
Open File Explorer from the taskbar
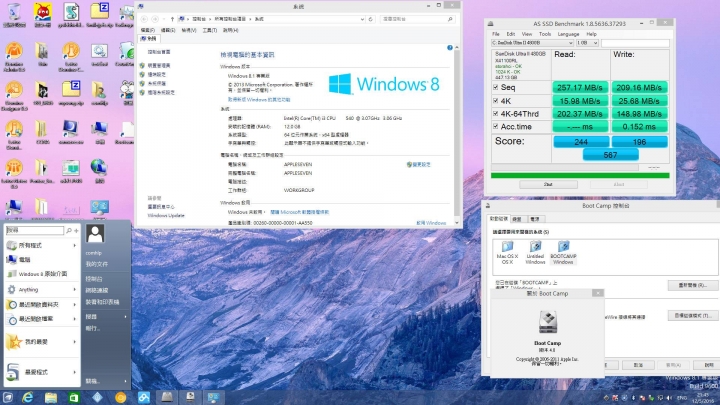coord(51,397)
